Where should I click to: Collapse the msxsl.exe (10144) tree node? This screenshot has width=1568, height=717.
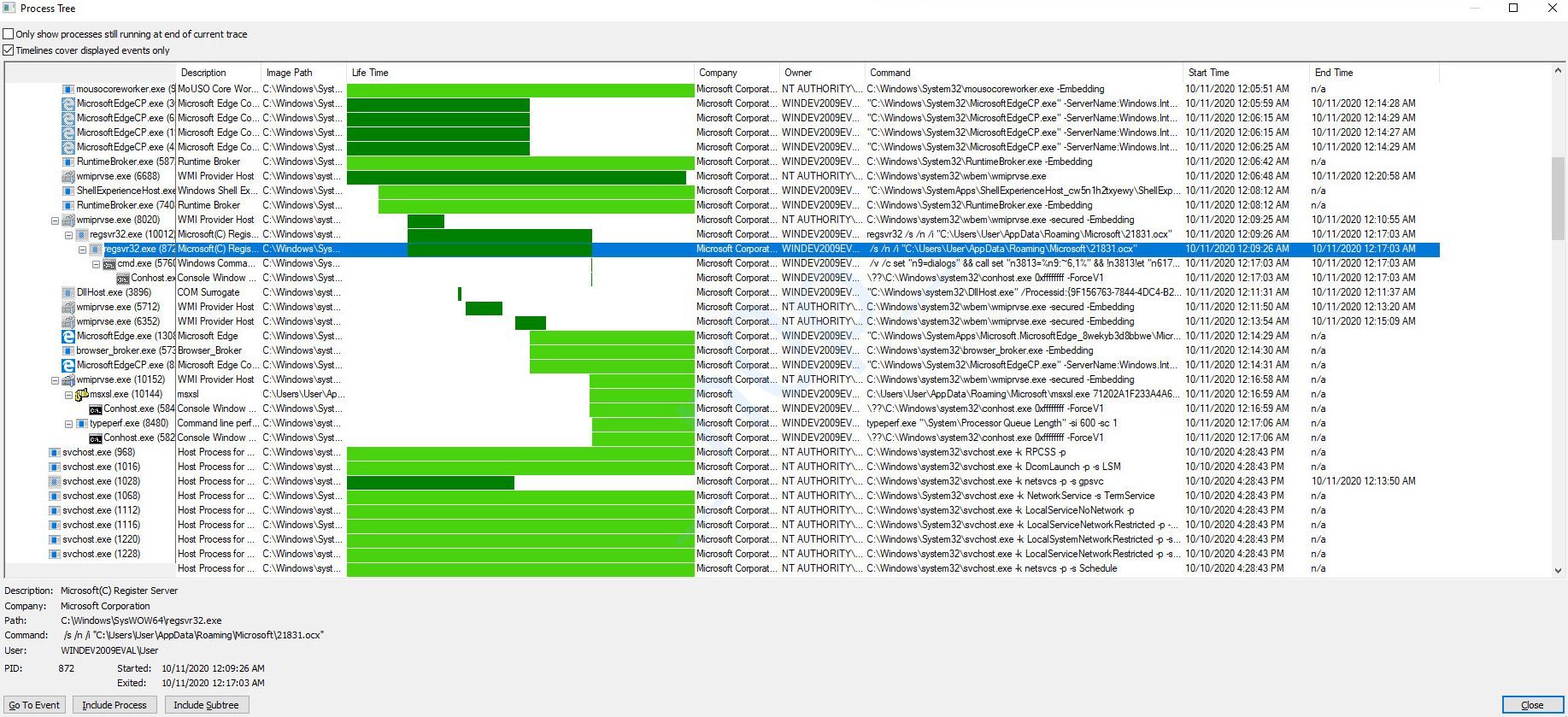pos(69,395)
